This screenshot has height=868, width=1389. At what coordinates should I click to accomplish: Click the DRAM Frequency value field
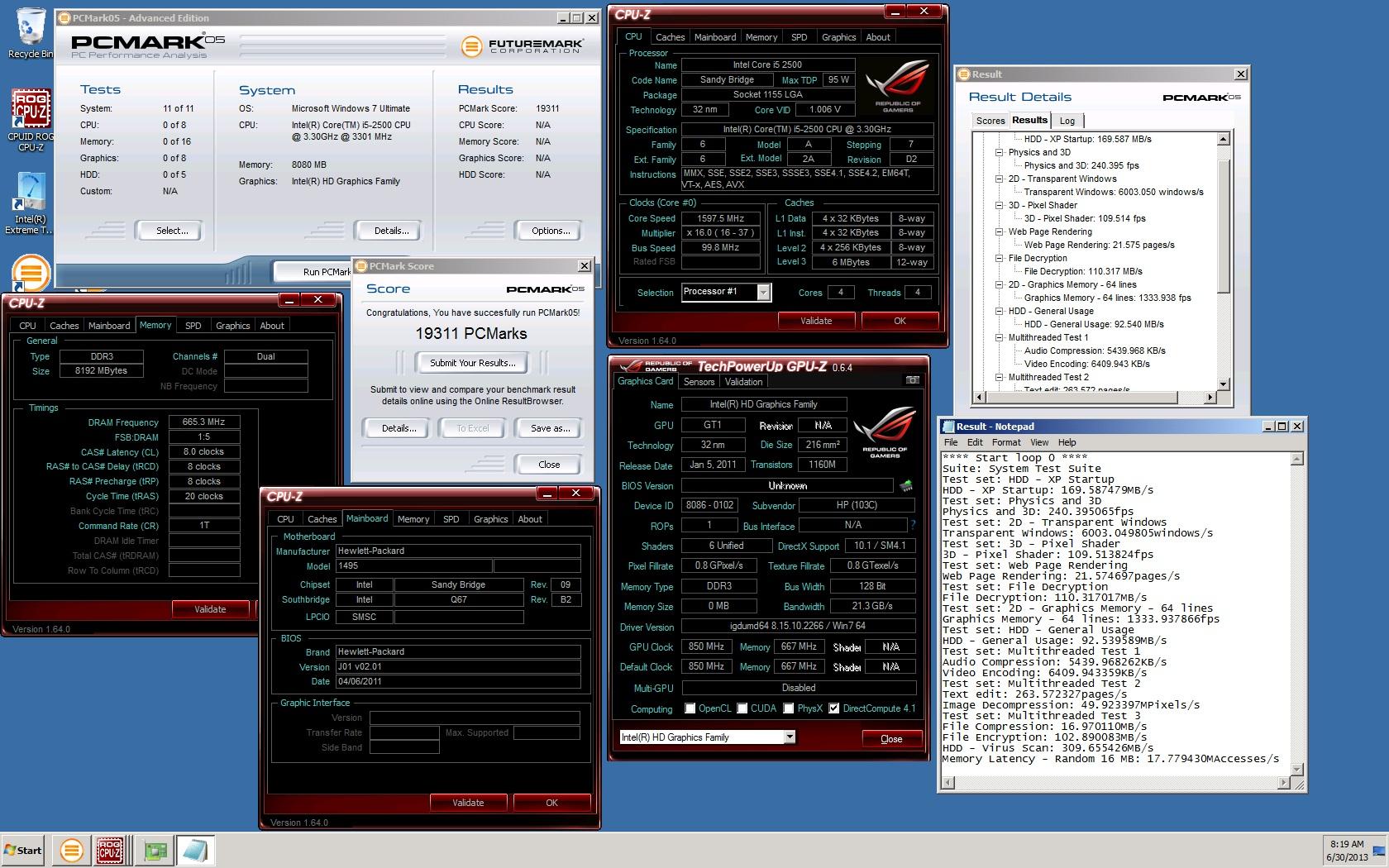tap(203, 422)
